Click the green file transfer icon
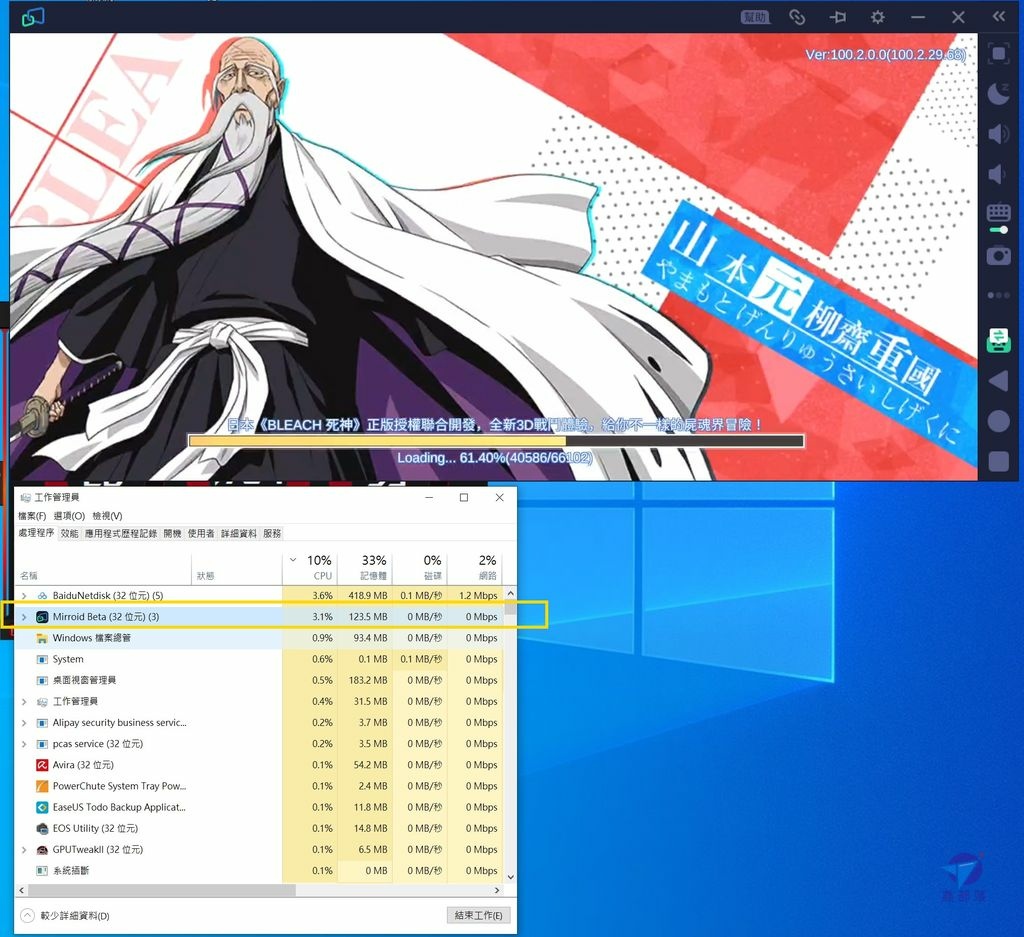 (999, 340)
